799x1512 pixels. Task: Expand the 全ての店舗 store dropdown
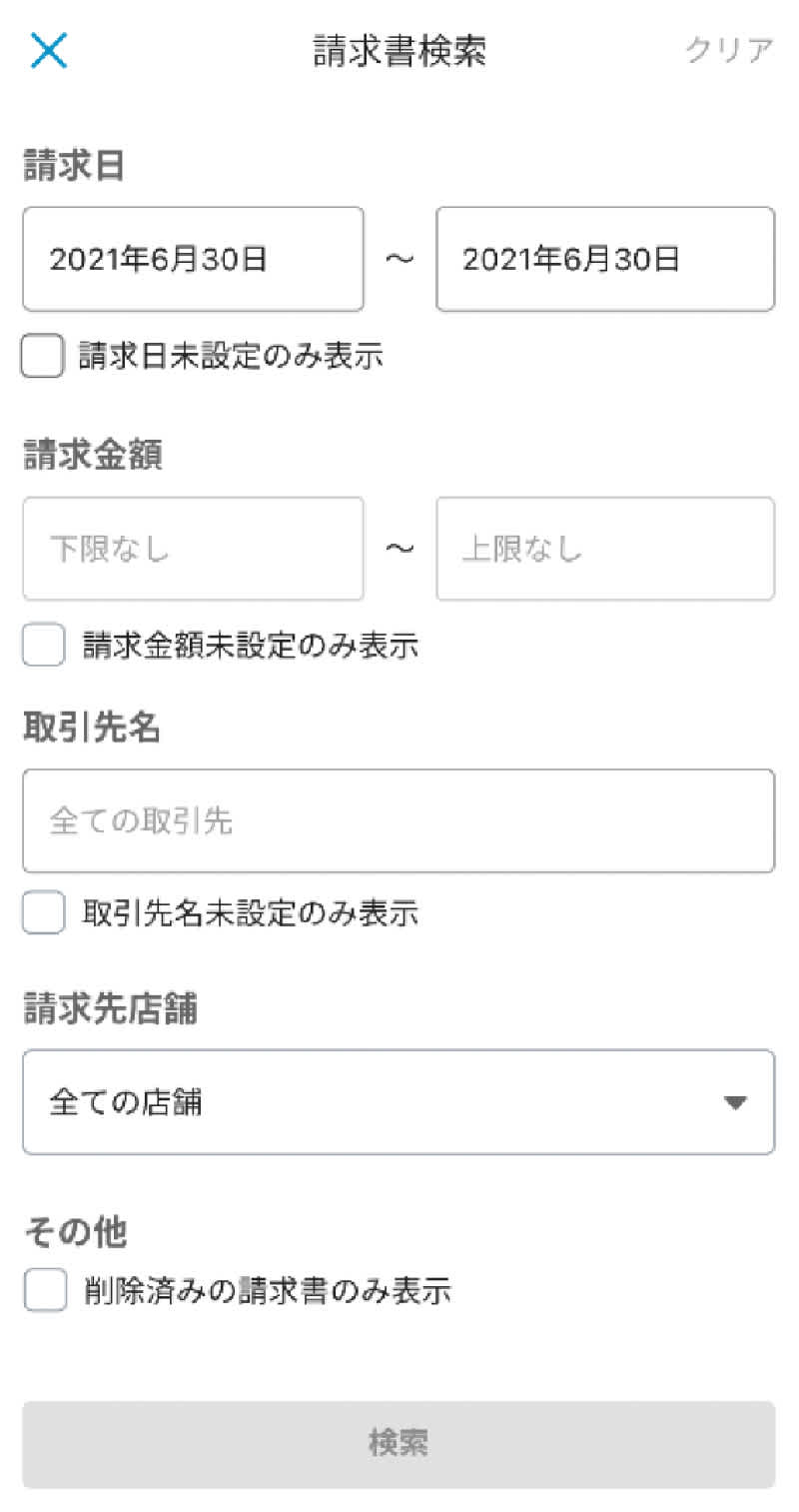tap(399, 1102)
